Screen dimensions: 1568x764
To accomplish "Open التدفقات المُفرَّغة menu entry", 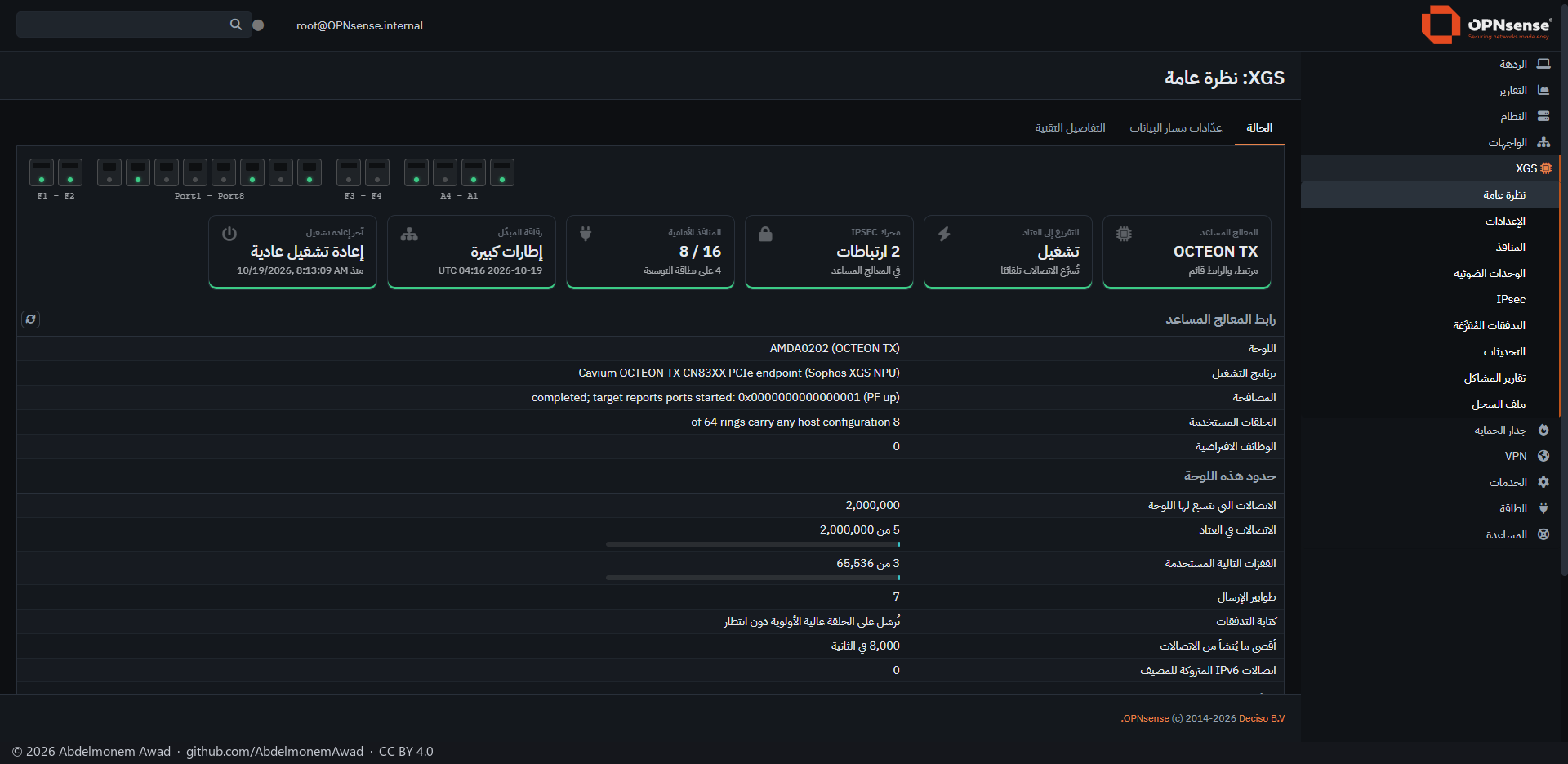I will [x=1429, y=325].
